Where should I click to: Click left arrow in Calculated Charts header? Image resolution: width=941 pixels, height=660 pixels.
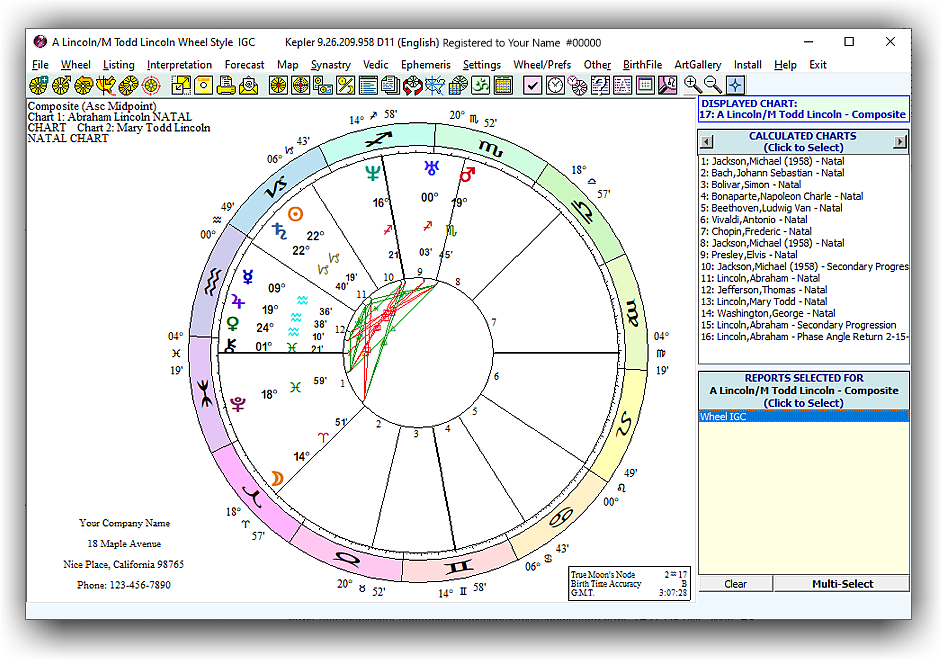tap(706, 142)
